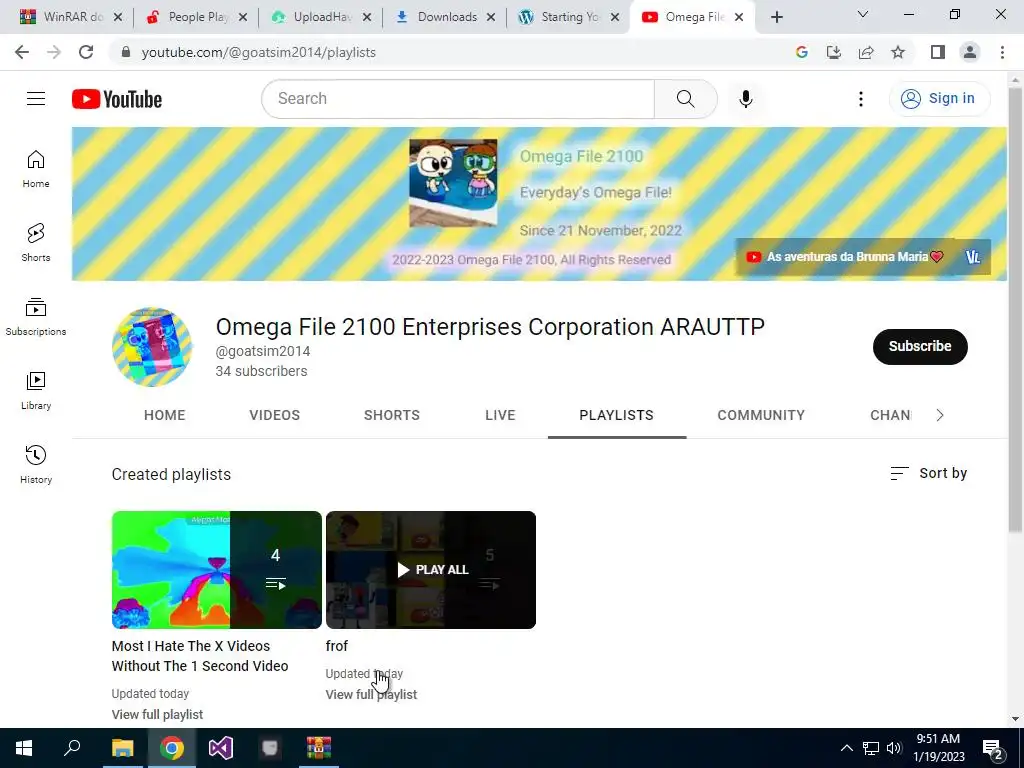Click the Sign in button
1024x768 pixels.
tap(939, 99)
